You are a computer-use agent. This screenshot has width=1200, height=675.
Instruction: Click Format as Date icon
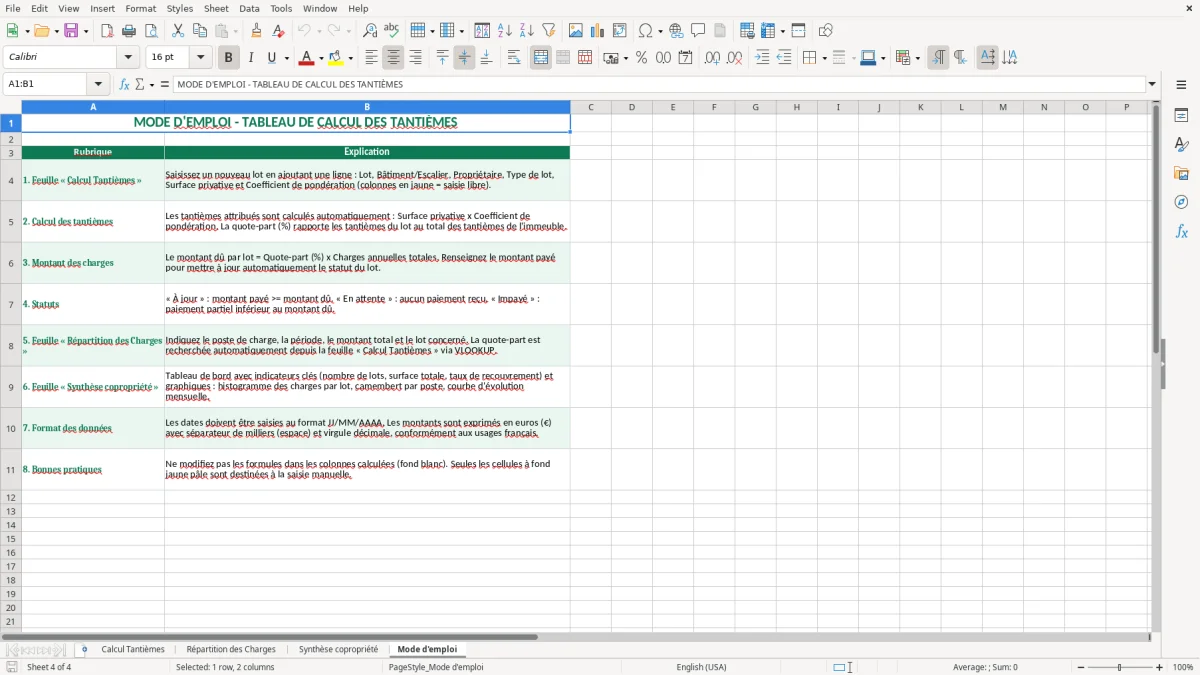coord(685,58)
